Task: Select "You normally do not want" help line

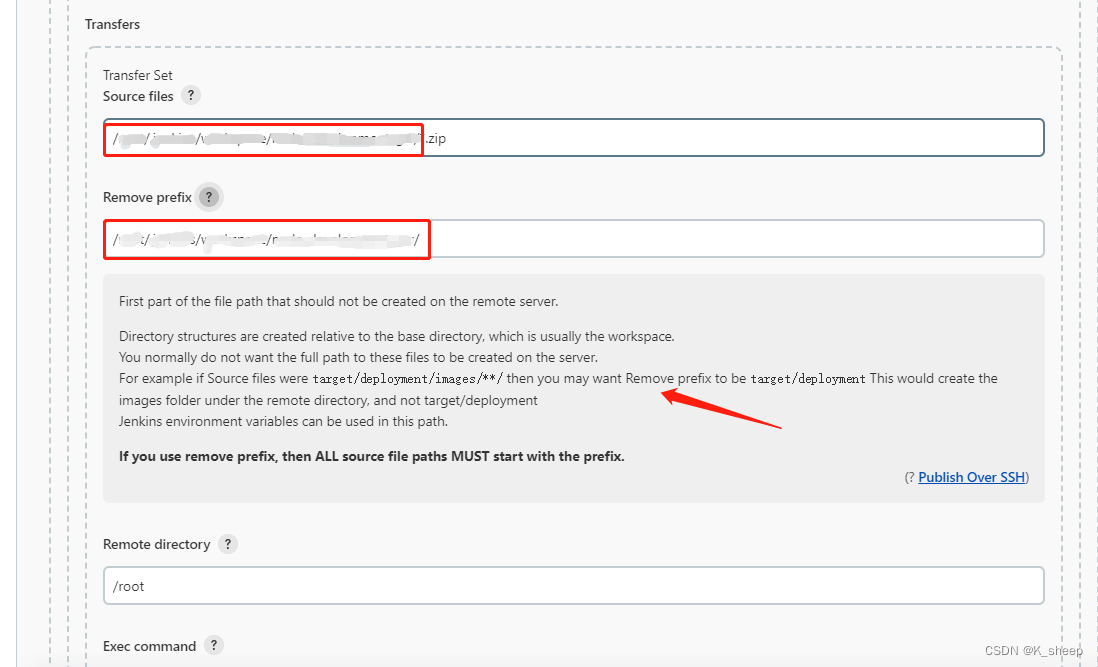Action: [x=358, y=358]
